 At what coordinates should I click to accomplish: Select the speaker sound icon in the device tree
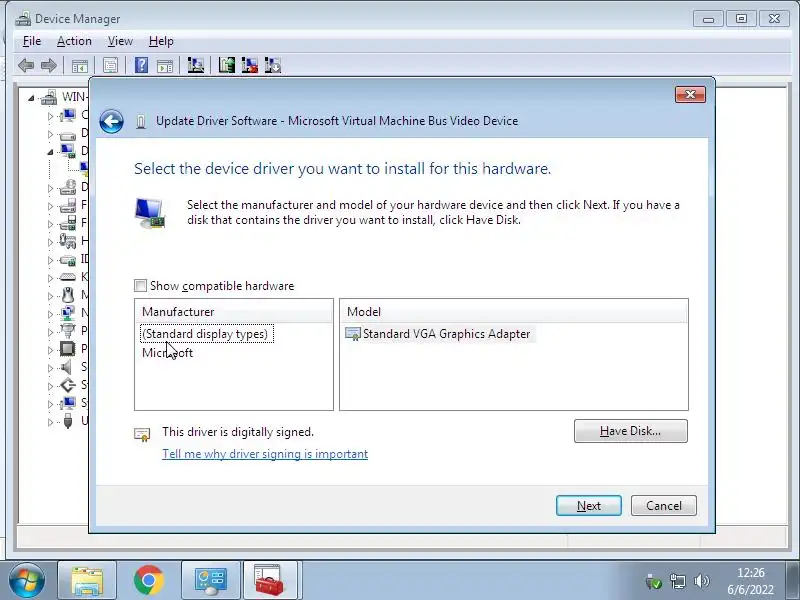point(66,367)
